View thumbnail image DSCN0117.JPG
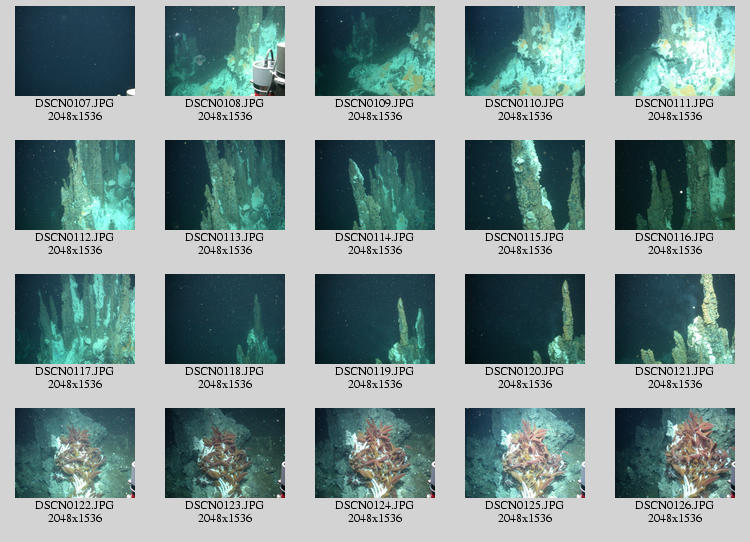750x542 pixels. point(75,319)
